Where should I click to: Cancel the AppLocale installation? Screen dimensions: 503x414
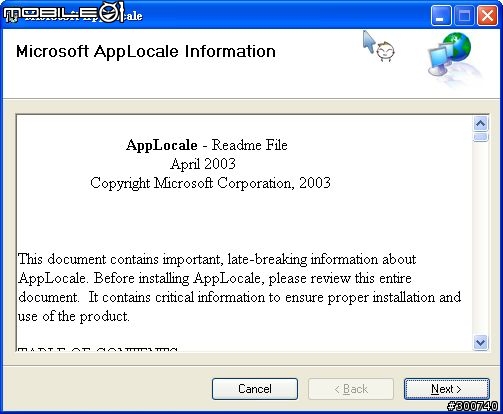(x=255, y=389)
